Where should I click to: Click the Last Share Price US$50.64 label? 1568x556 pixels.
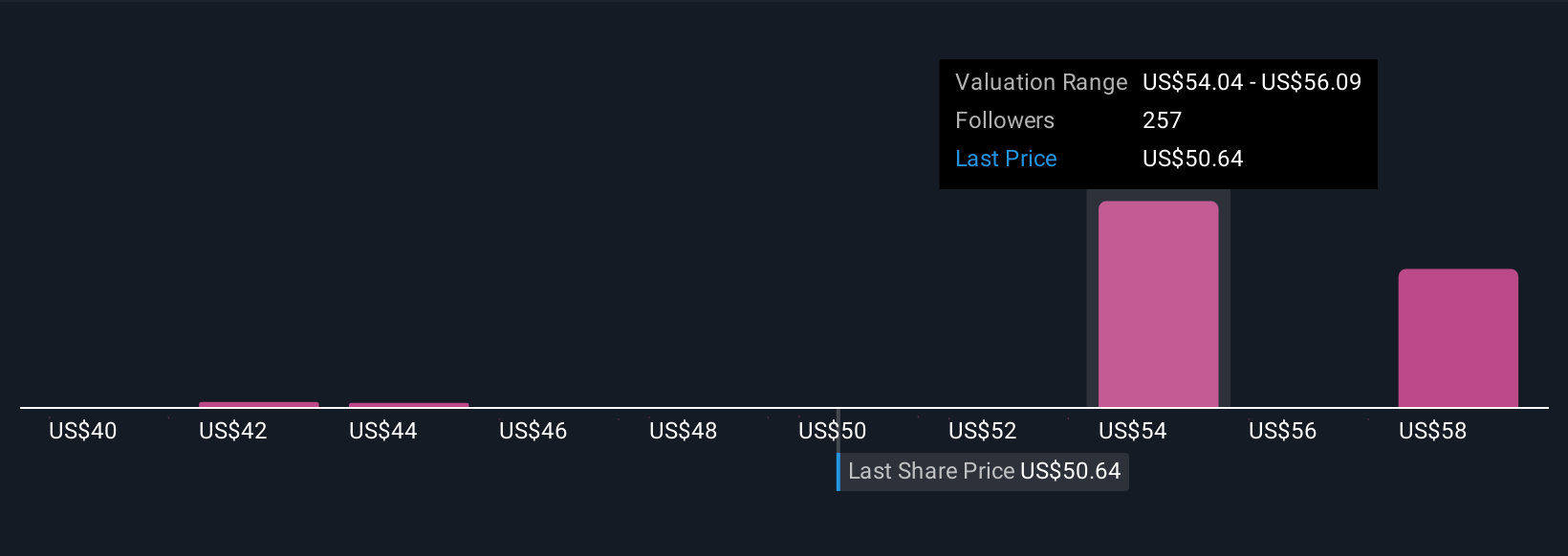click(984, 471)
